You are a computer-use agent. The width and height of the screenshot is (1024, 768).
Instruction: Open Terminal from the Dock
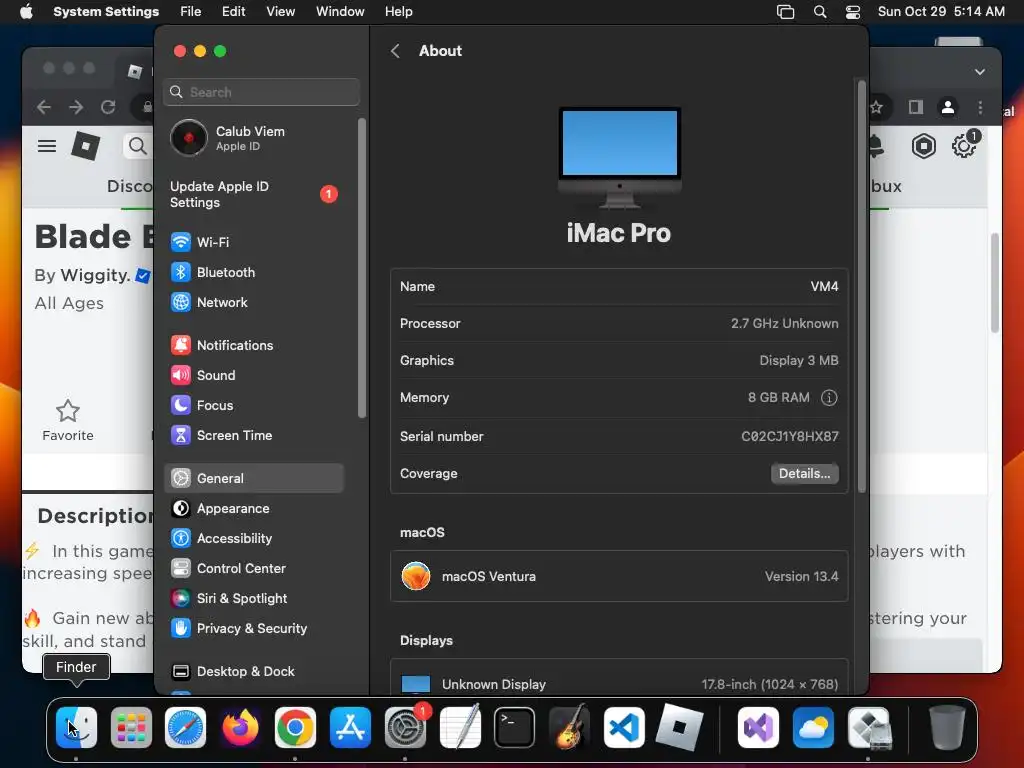pyautogui.click(x=515, y=728)
